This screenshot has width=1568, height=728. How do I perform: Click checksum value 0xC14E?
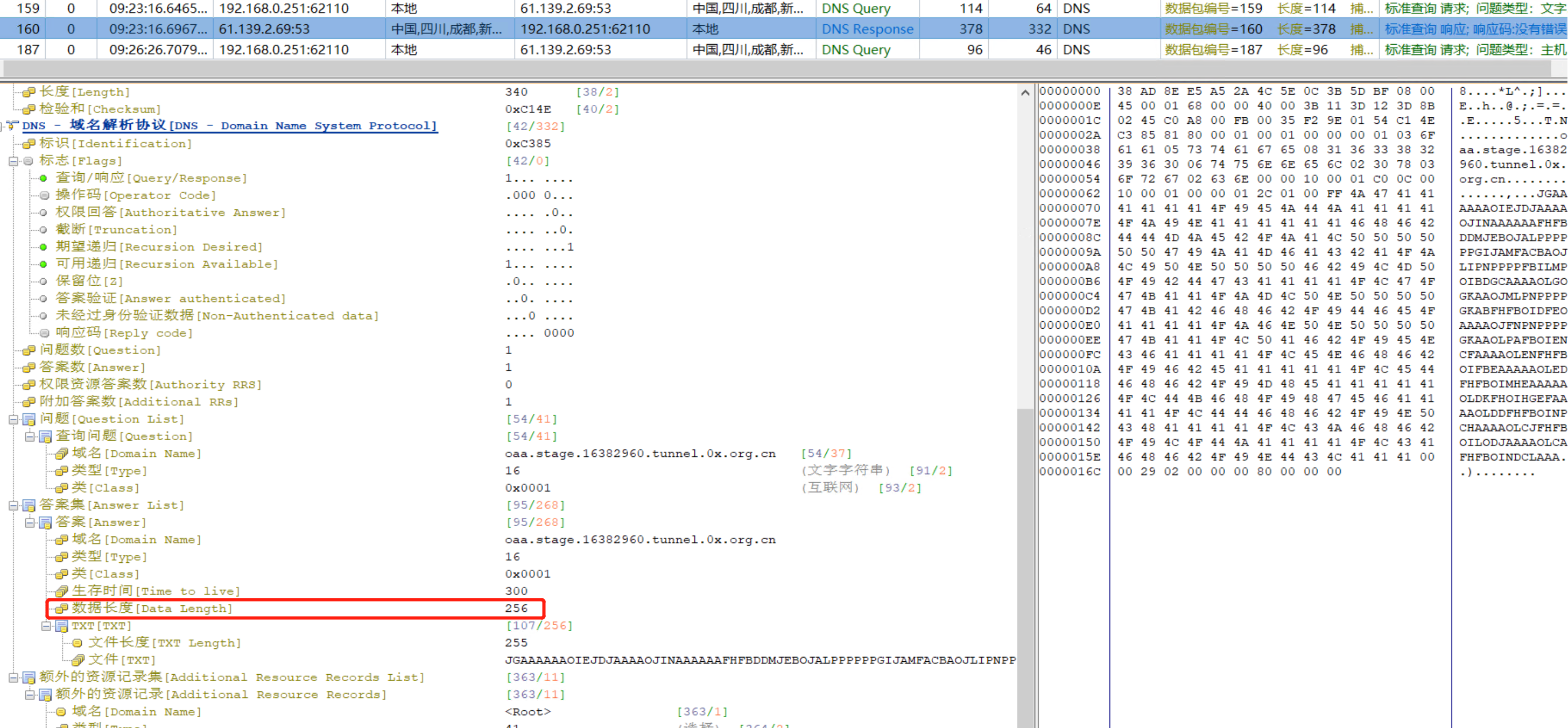coord(528,110)
